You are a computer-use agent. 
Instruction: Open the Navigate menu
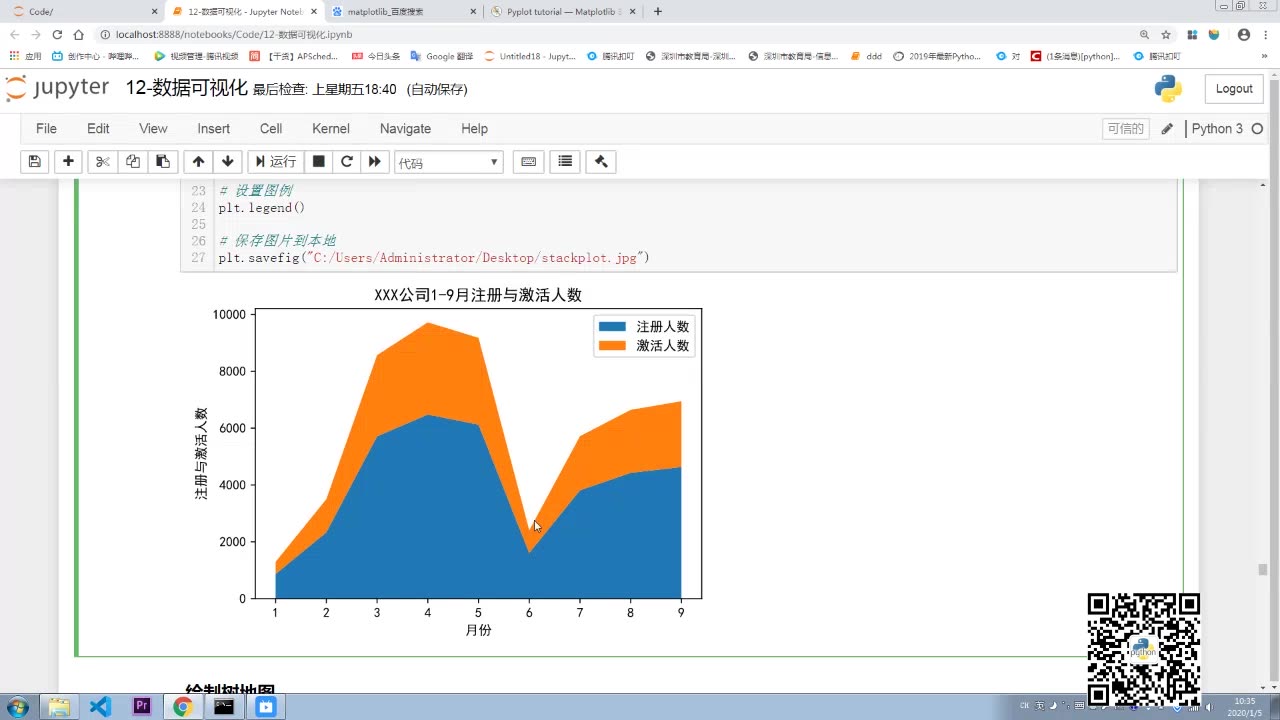pyautogui.click(x=405, y=129)
